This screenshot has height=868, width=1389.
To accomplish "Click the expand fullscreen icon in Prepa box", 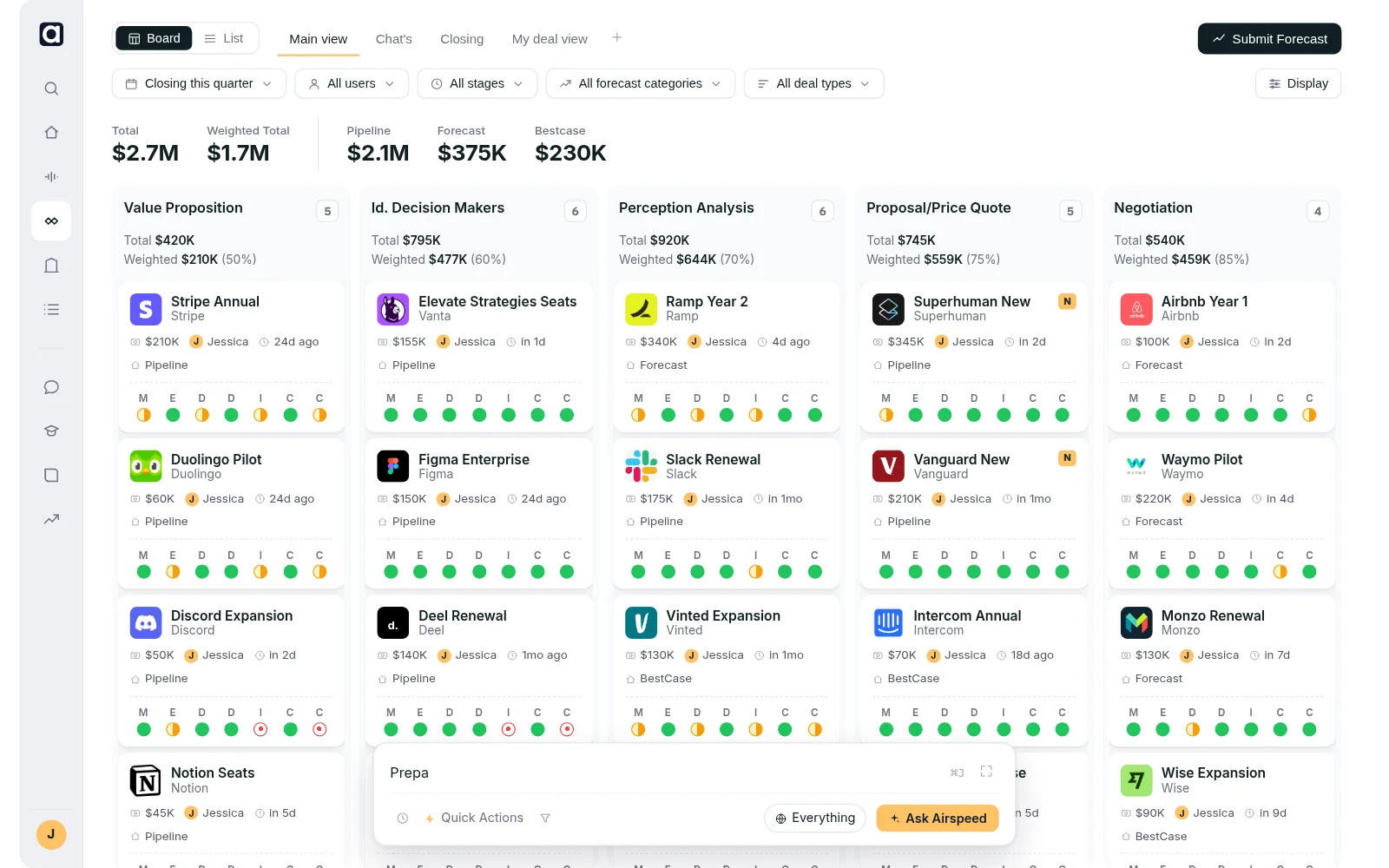I will (986, 772).
